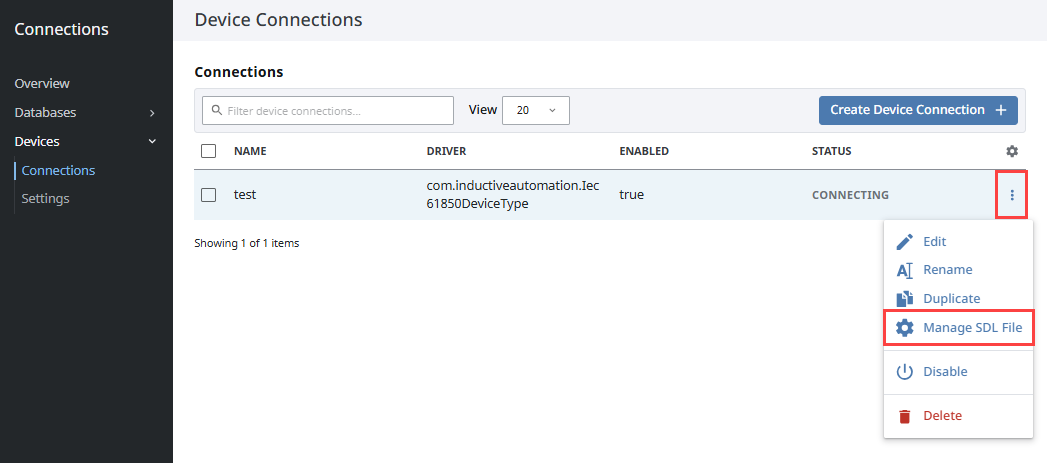Click the Manage SDL File gear icon
The height and width of the screenshot is (463, 1047).
tap(904, 328)
